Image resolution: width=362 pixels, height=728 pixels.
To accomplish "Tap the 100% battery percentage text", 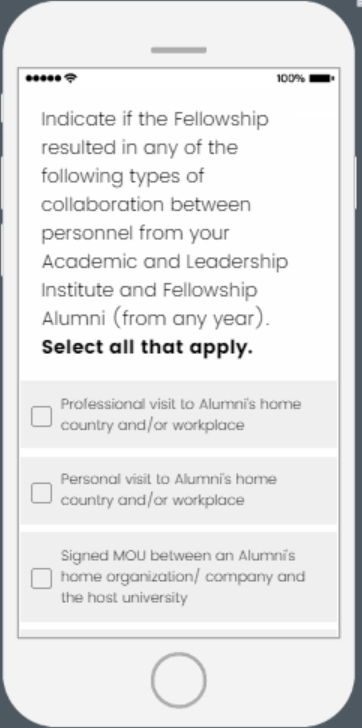I will [x=291, y=78].
